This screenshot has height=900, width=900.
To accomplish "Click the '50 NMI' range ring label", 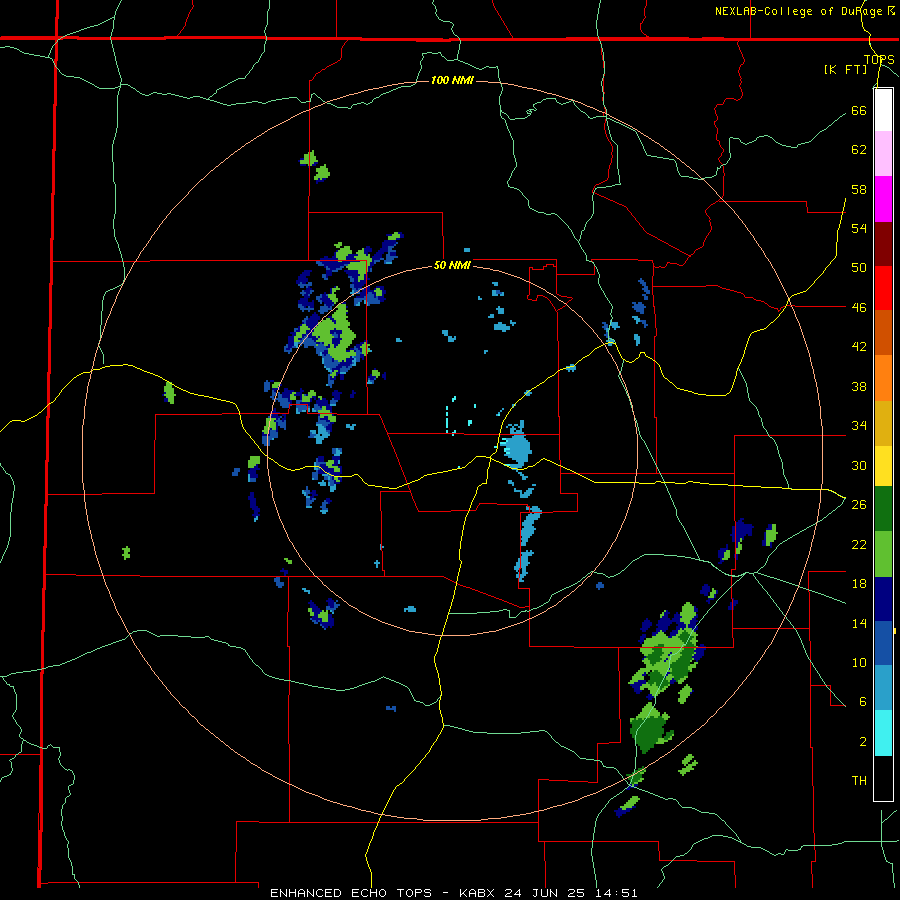I will (452, 265).
